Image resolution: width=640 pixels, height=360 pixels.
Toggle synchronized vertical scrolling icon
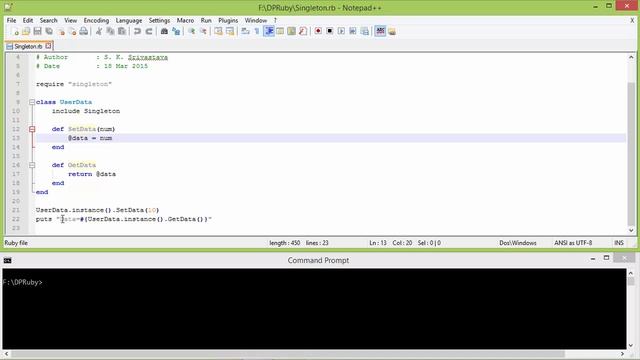pyautogui.click(x=218, y=31)
